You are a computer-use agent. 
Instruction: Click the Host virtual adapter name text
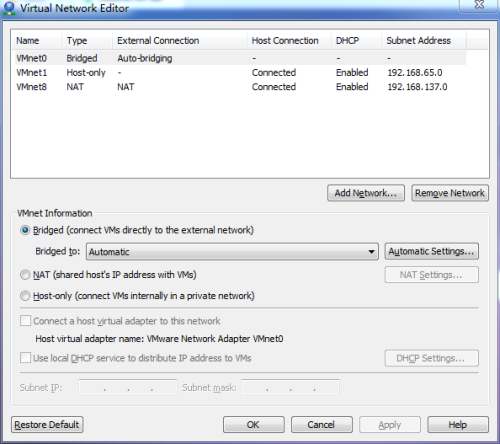click(x=159, y=339)
